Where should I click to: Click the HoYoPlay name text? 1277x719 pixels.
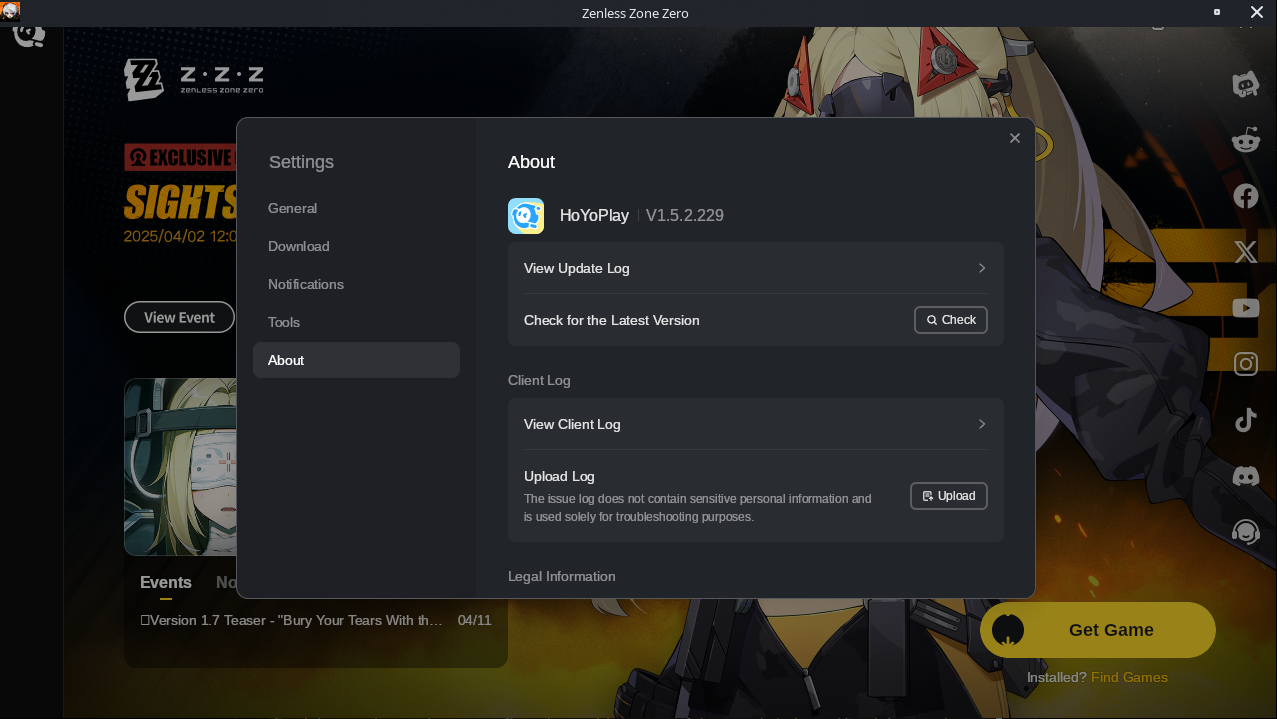pos(594,215)
